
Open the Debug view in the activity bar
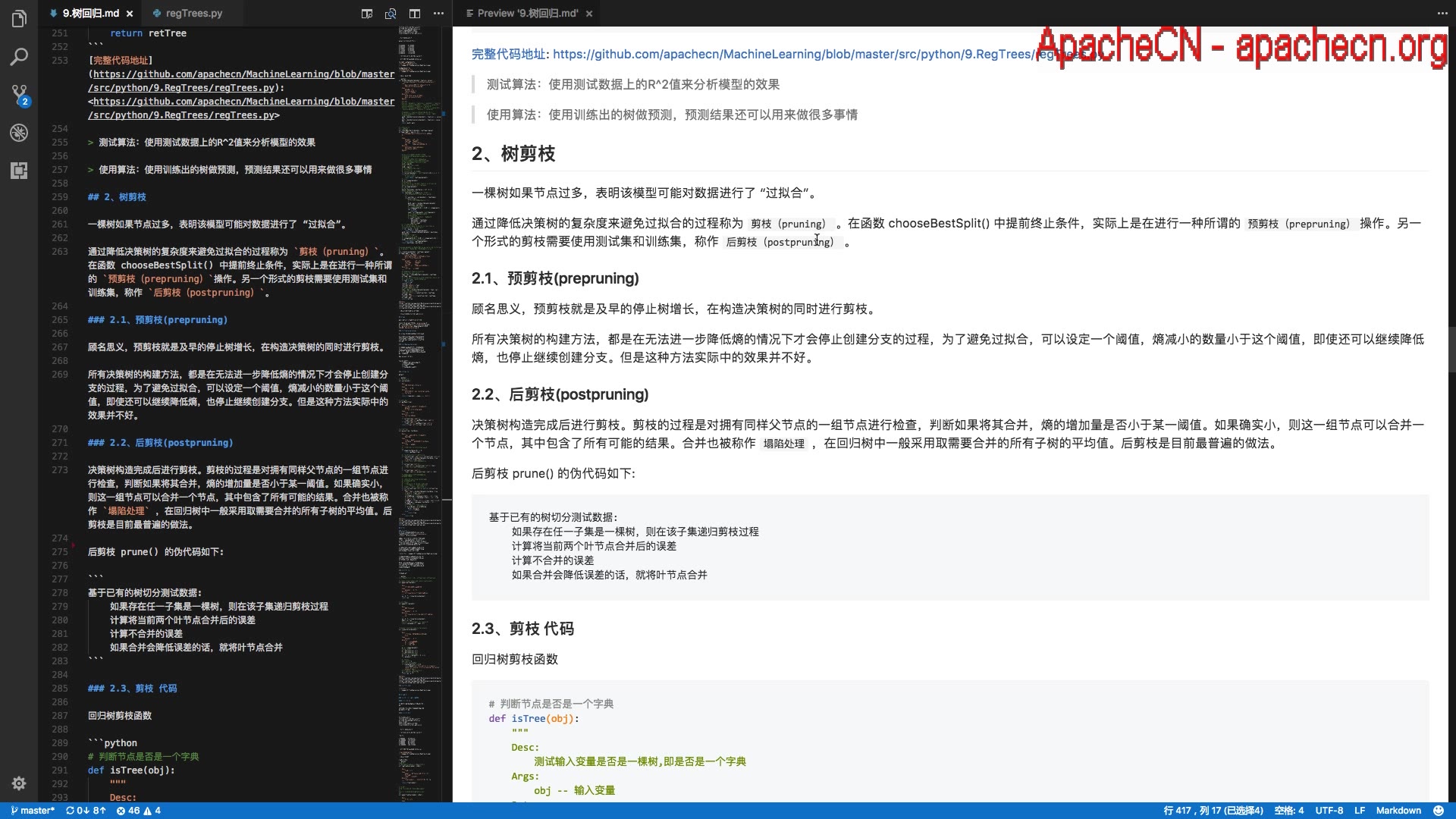coord(19,133)
